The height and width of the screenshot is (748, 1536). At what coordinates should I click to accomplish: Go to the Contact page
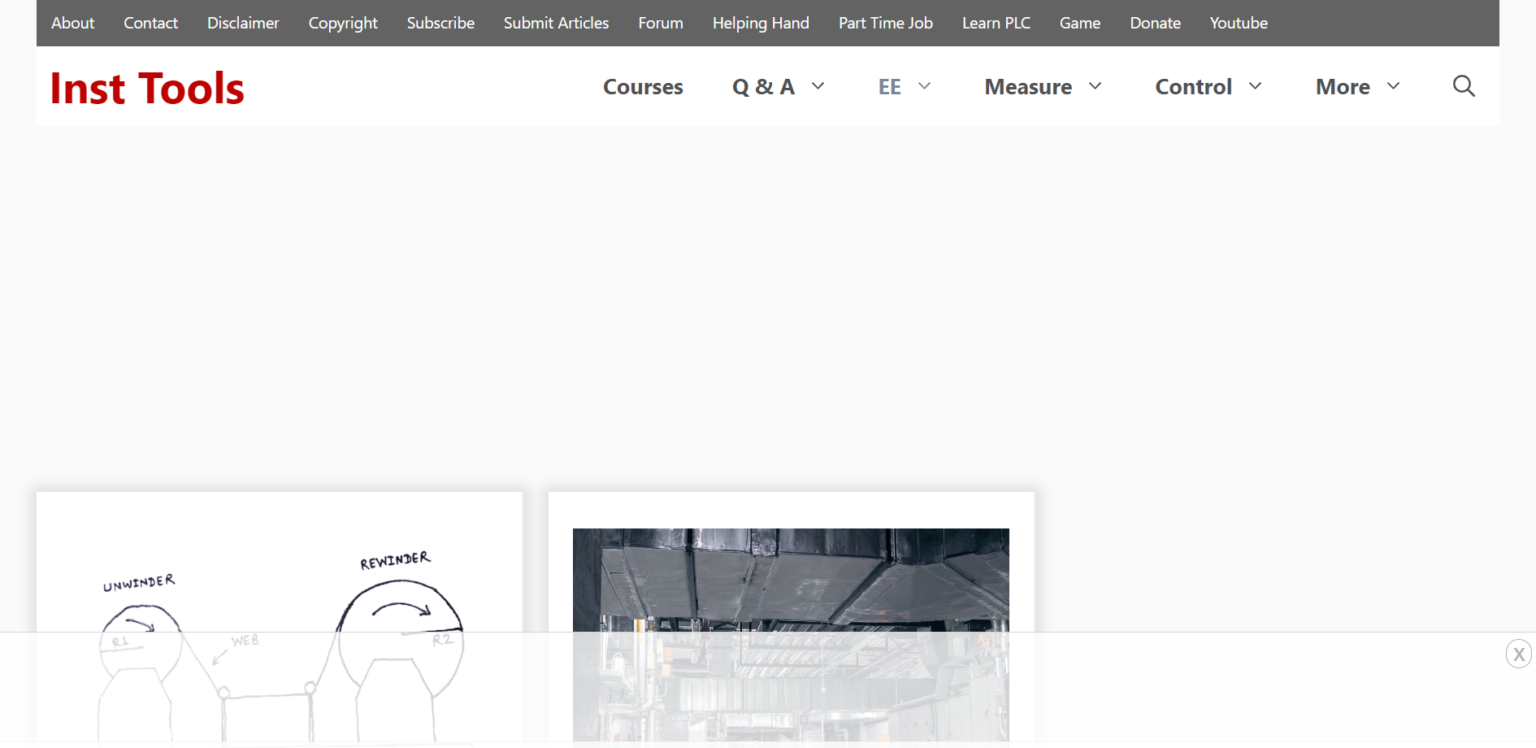pos(150,22)
